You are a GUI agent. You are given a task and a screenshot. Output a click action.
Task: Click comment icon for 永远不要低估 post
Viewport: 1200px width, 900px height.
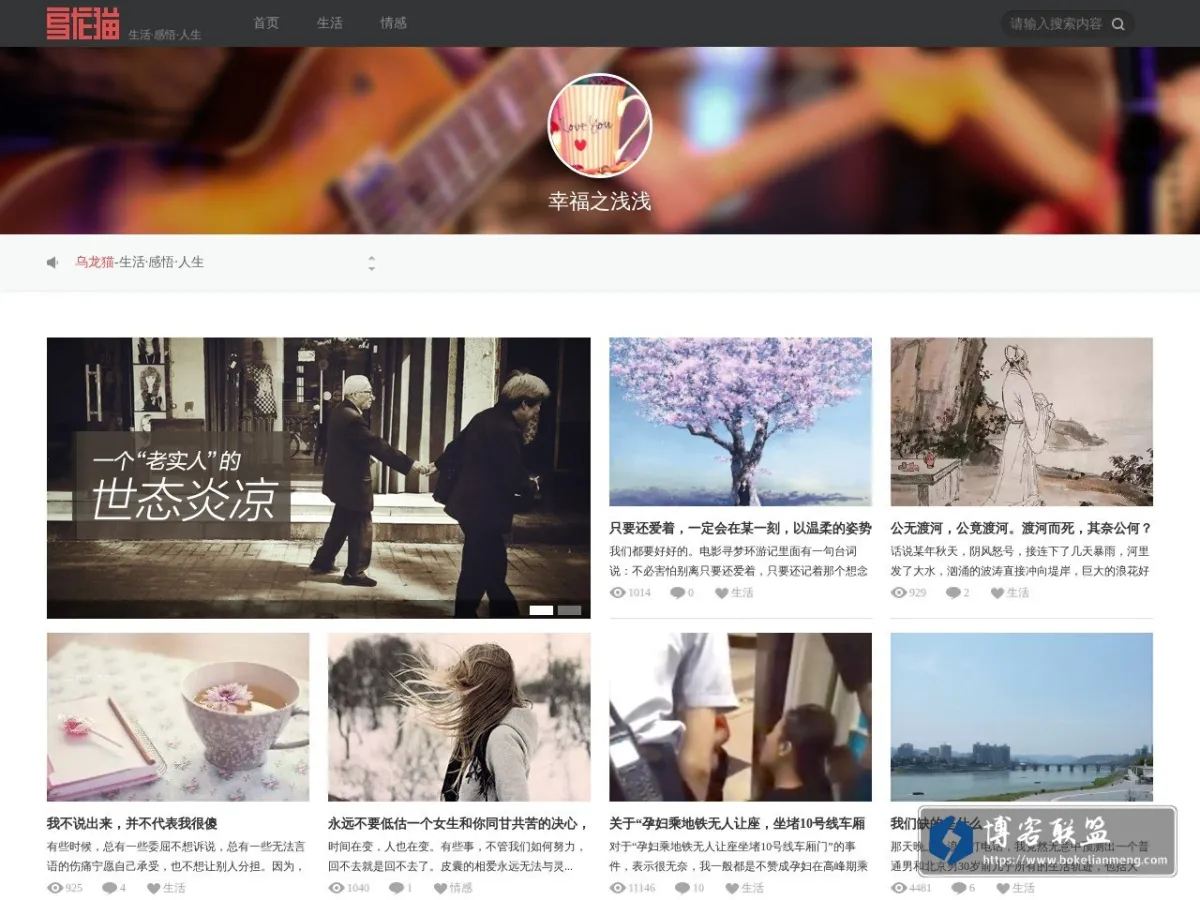point(397,888)
